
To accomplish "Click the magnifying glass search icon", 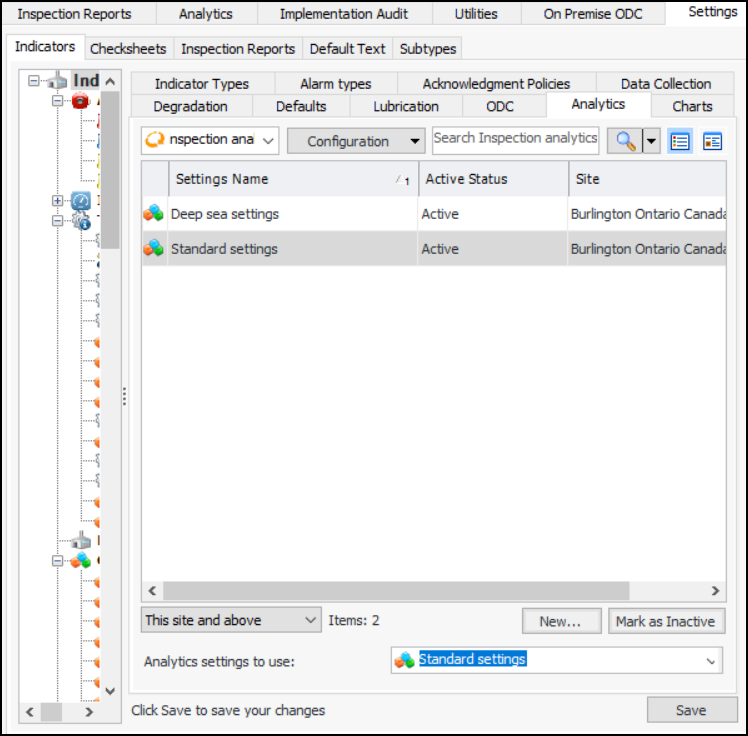I will (x=625, y=141).
